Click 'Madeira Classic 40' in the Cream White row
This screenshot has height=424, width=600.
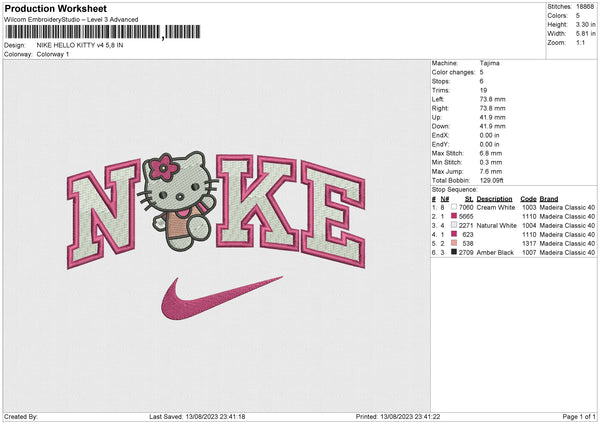pos(567,207)
